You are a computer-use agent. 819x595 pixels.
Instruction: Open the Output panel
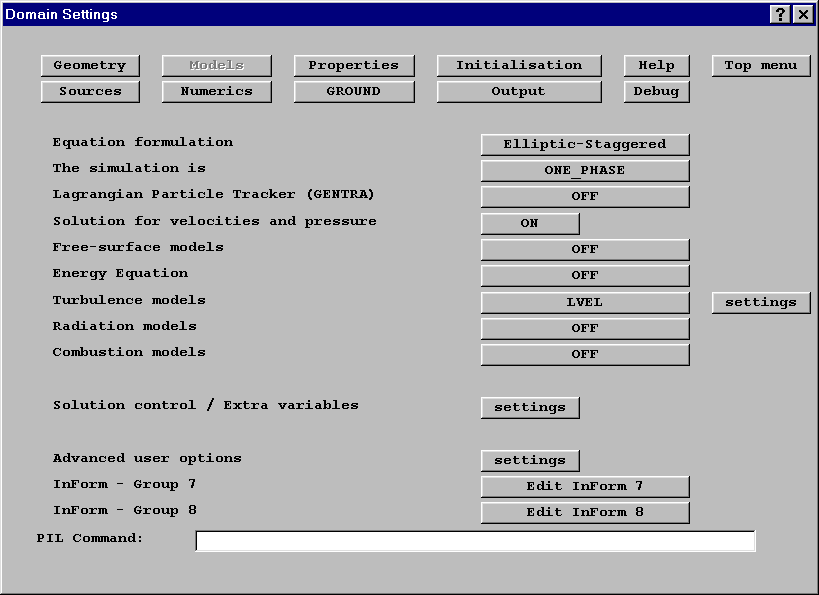coord(519,92)
